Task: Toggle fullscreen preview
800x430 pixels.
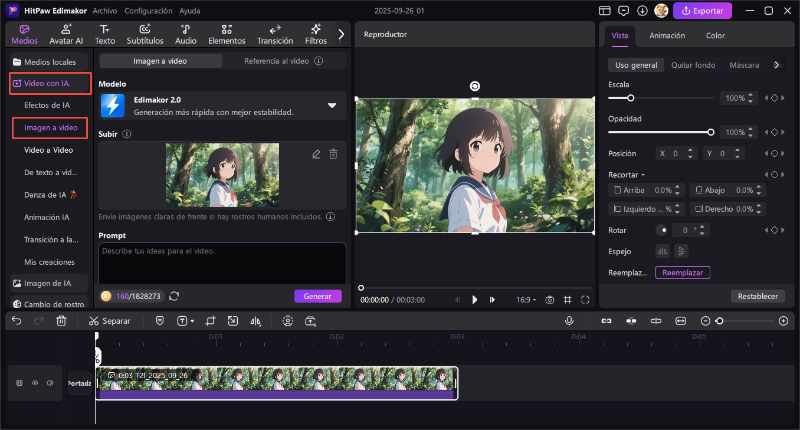Action: click(x=585, y=300)
